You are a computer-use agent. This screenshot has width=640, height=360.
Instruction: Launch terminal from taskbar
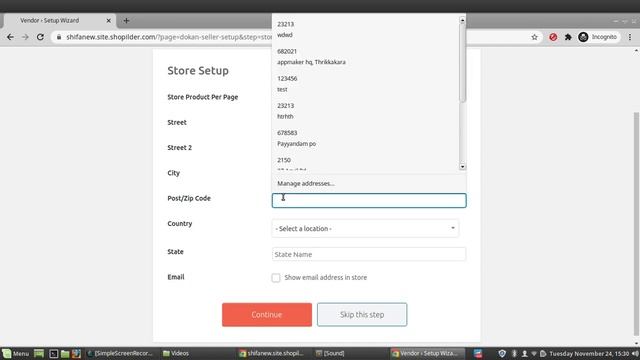pyautogui.click(x=53, y=353)
